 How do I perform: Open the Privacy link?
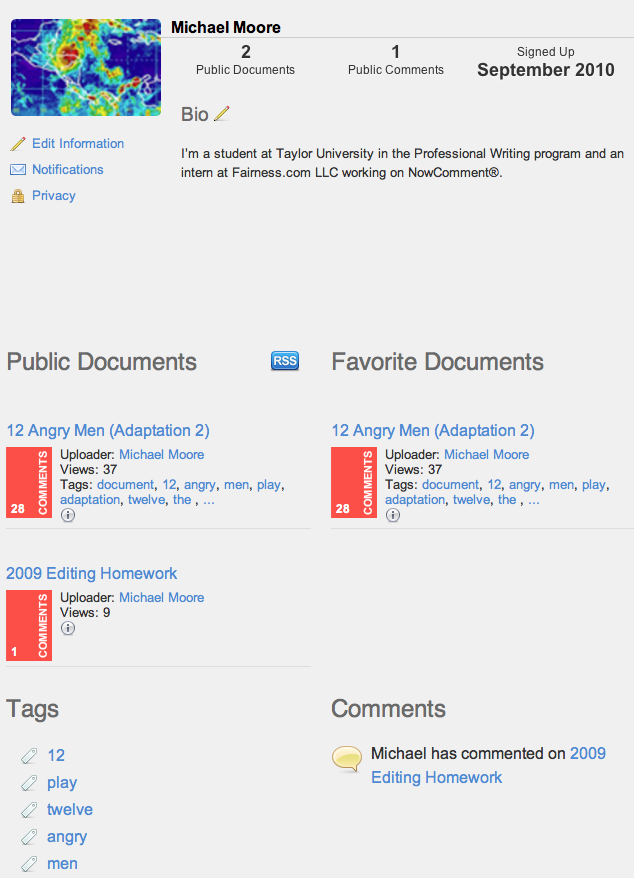(54, 195)
